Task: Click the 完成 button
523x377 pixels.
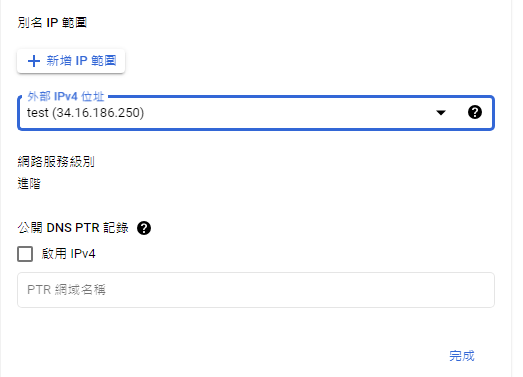Action: pos(462,356)
